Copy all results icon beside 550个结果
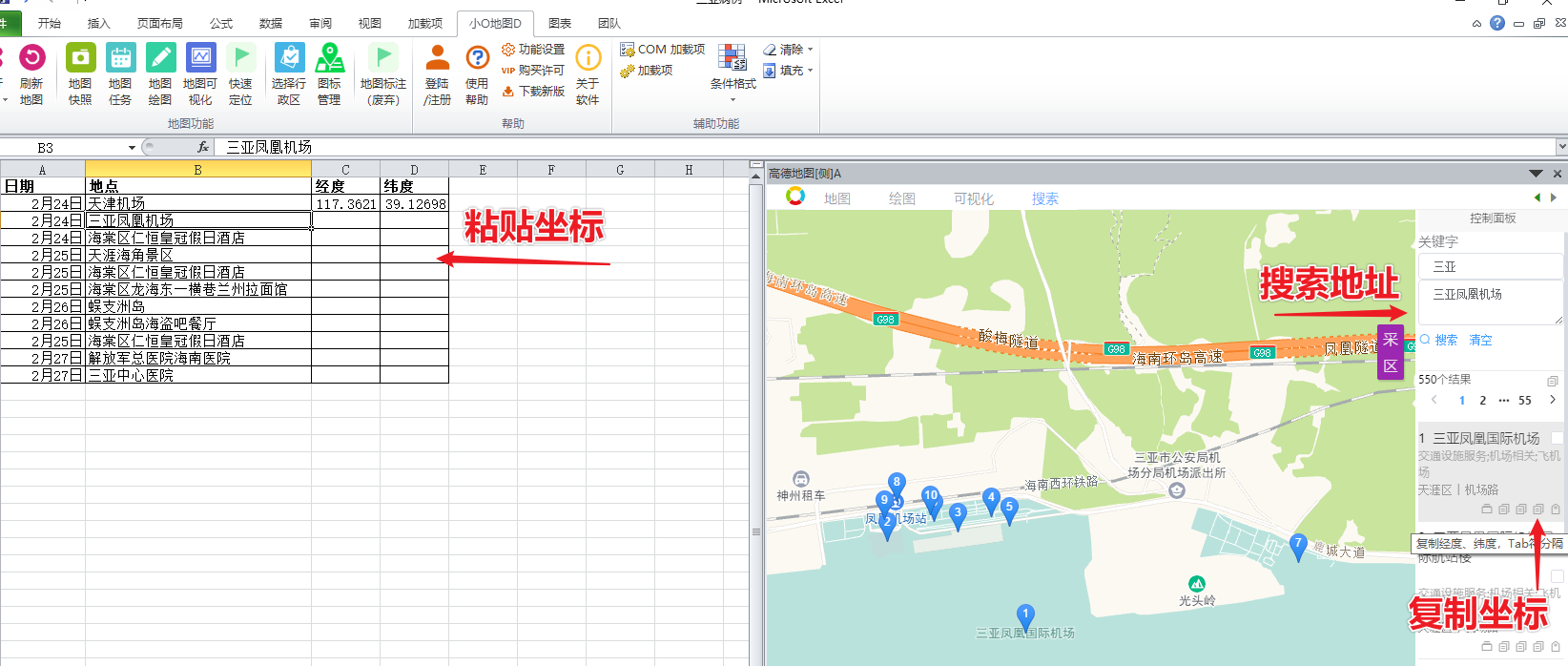1568x666 pixels. tap(1552, 380)
